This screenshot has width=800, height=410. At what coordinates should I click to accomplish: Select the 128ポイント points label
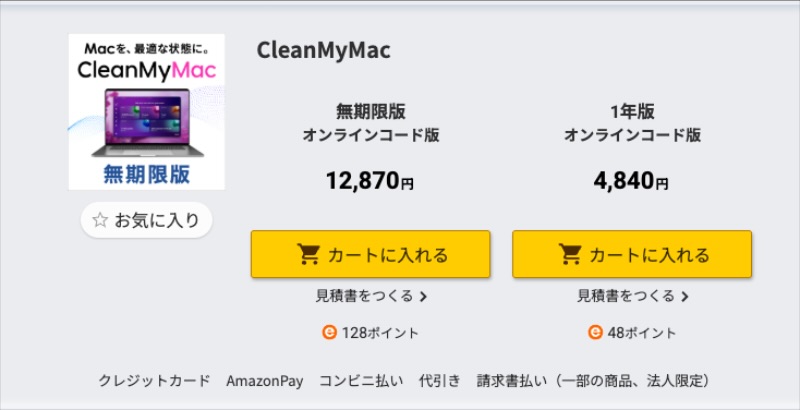380,333
